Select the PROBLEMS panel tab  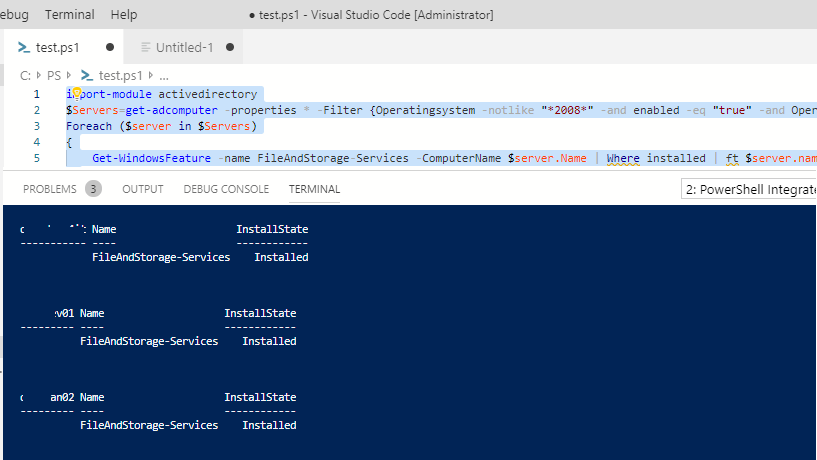pos(50,189)
